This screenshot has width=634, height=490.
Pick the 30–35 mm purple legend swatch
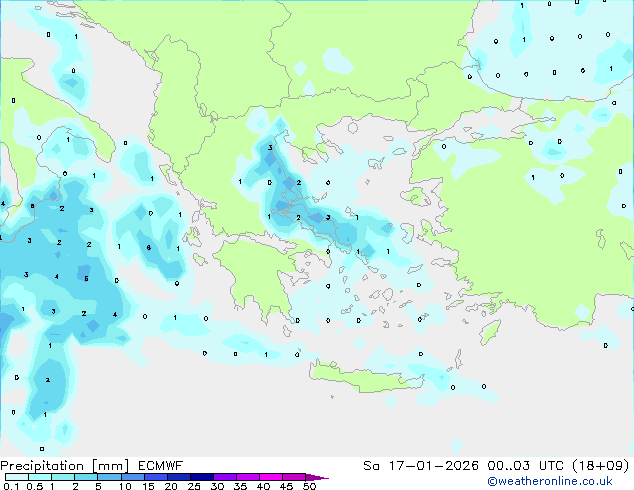pos(225,477)
